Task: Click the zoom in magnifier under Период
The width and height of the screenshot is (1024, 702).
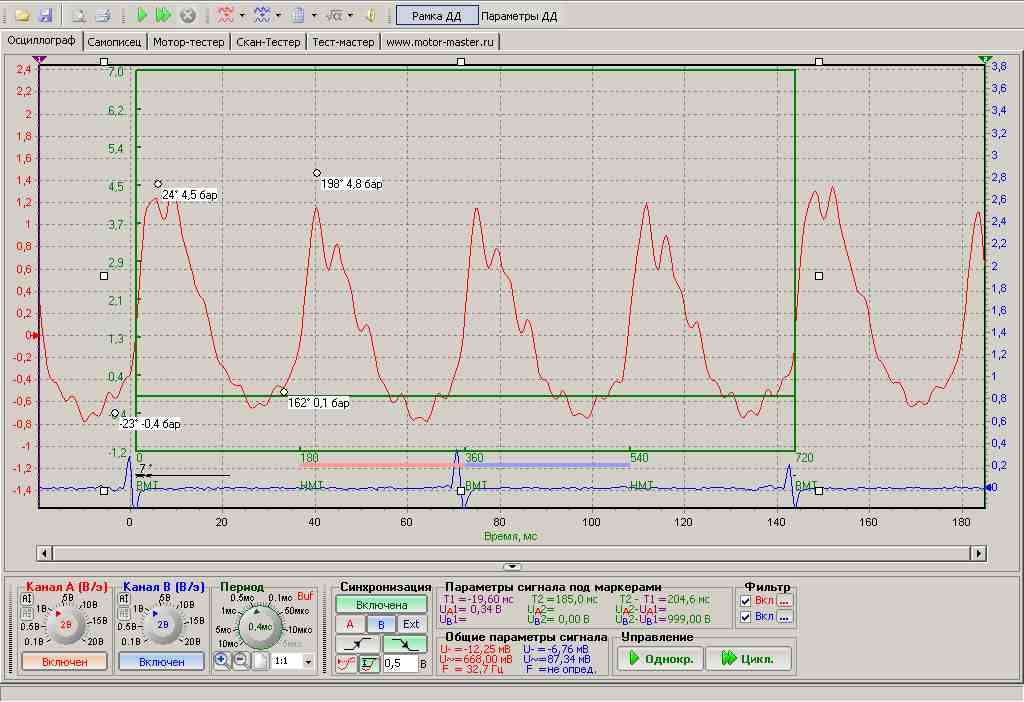Action: (x=222, y=661)
